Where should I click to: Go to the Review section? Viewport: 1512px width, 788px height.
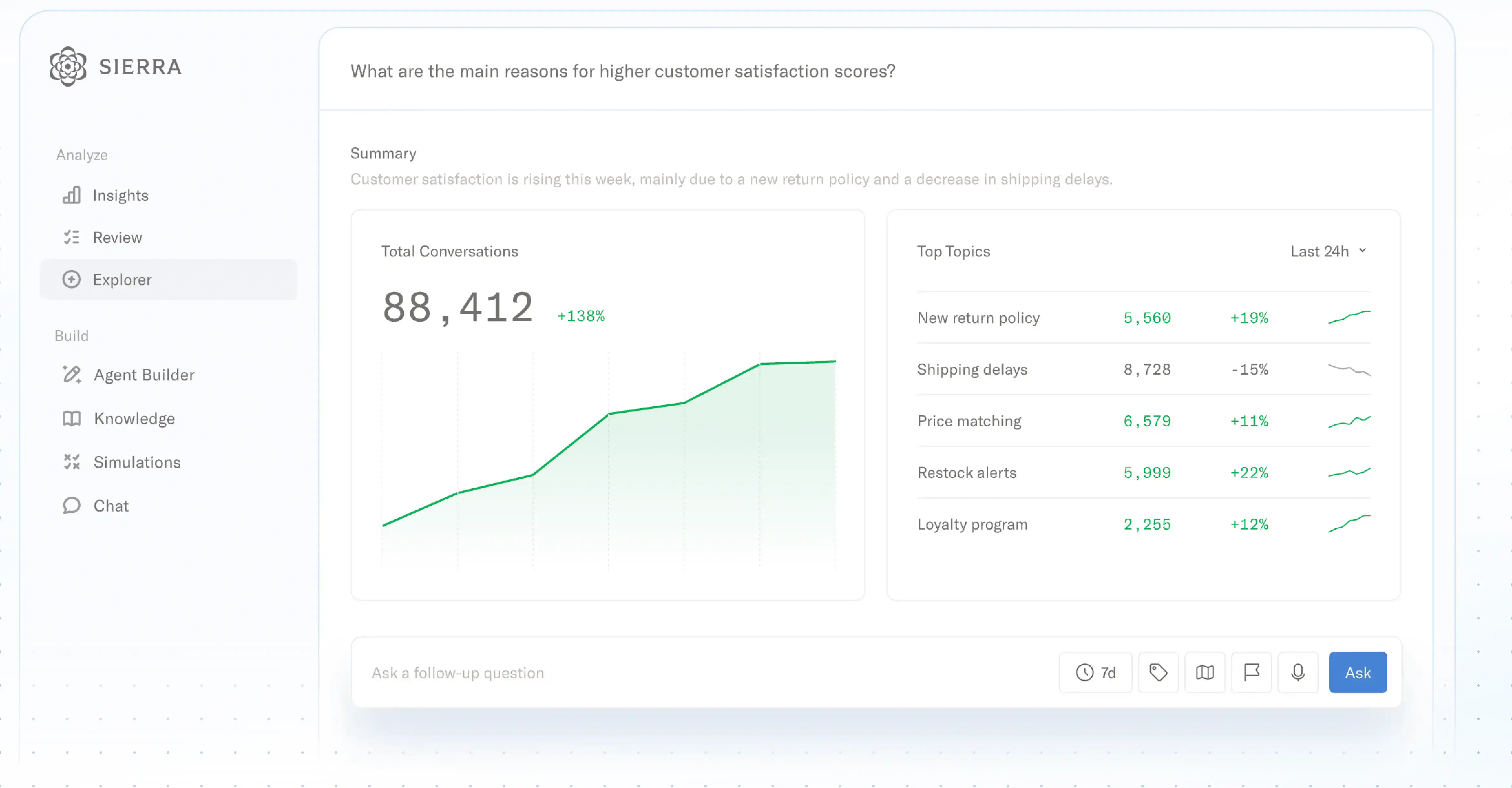[x=168, y=237]
